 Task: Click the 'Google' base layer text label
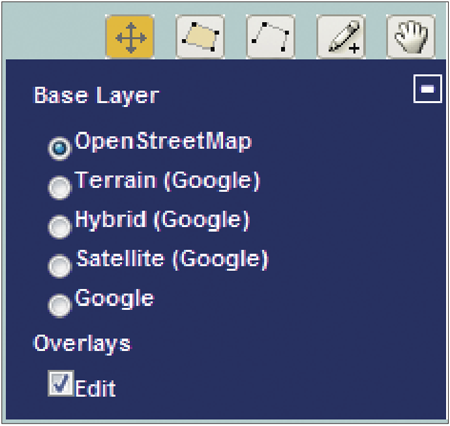point(115,299)
